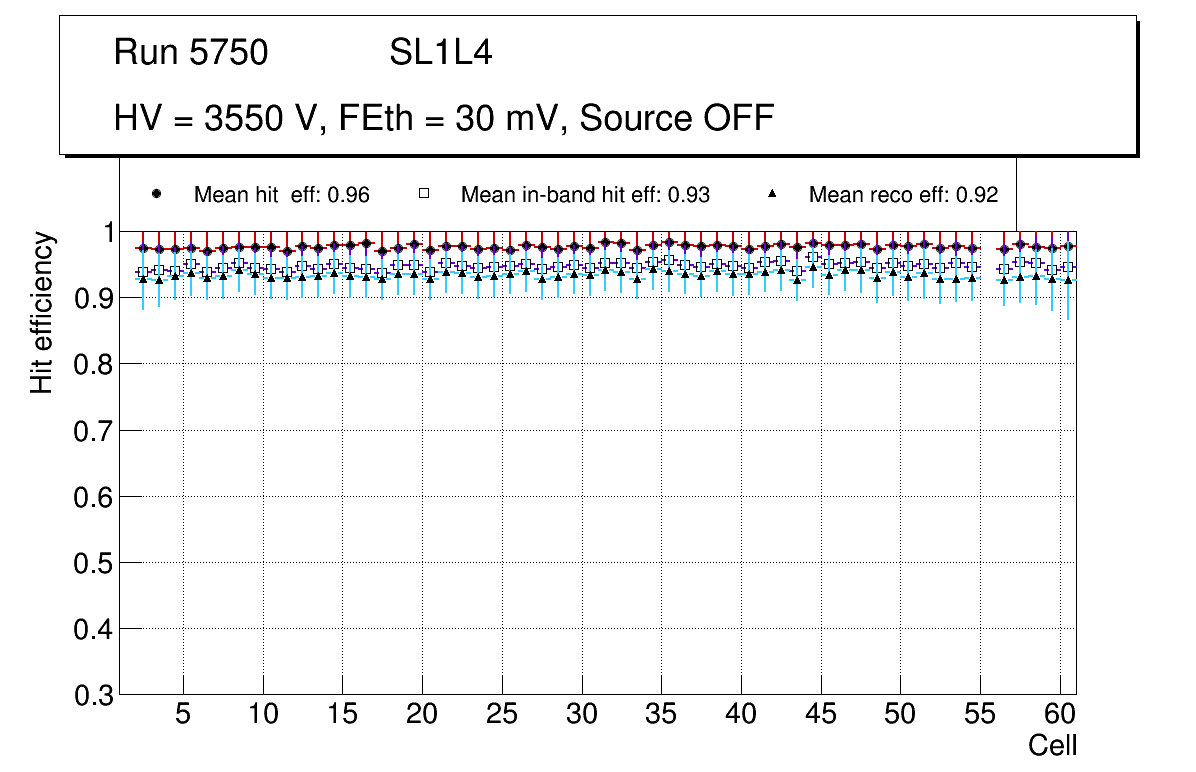1196x772 pixels.
Task: Click the x-axis tick label 15
Action: pos(342,715)
